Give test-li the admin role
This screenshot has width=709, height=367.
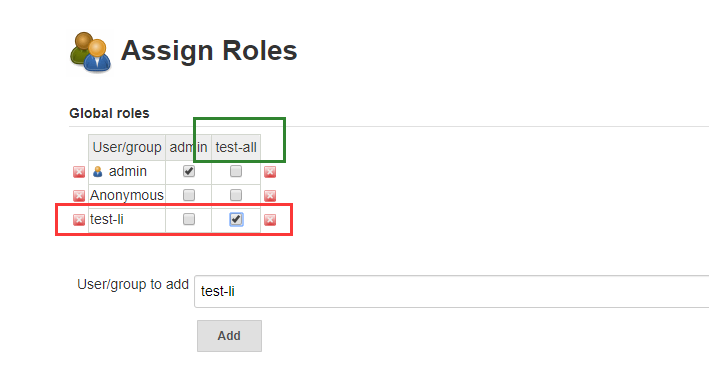189,219
